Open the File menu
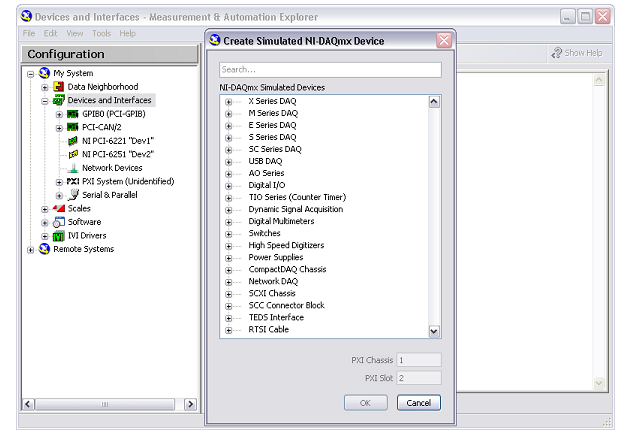 (29, 33)
